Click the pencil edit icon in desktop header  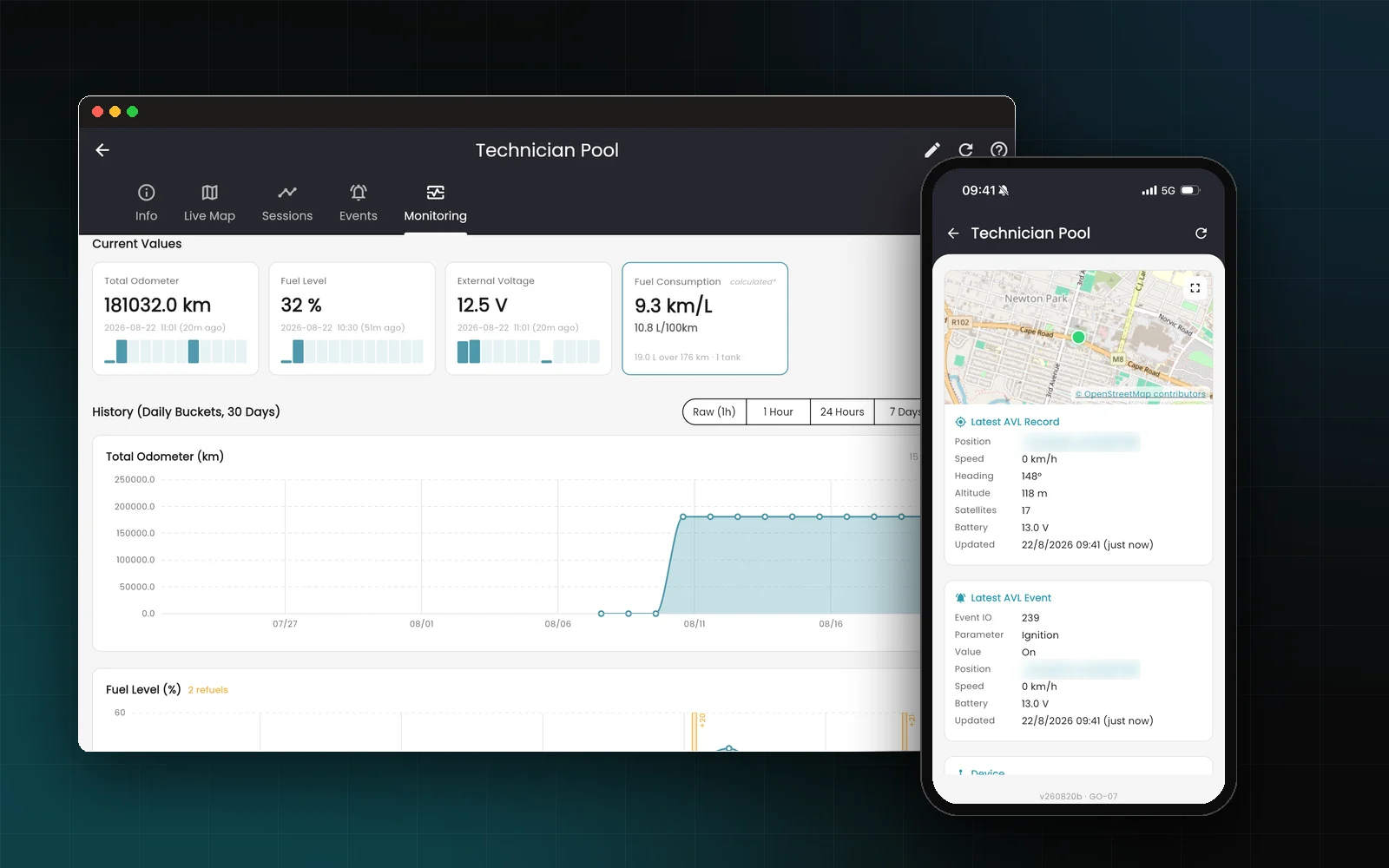pos(932,150)
